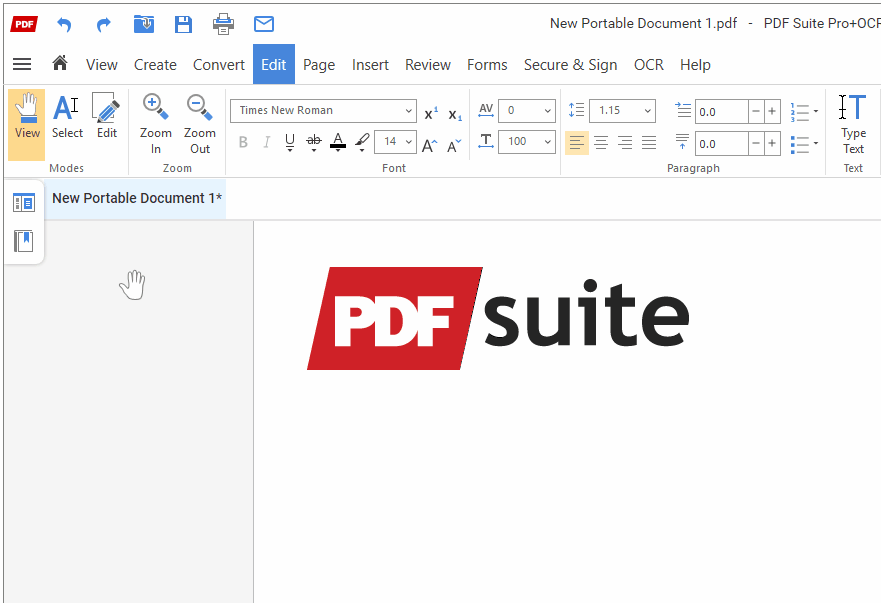881x603 pixels.
Task: Click the Print icon
Action: point(223,24)
